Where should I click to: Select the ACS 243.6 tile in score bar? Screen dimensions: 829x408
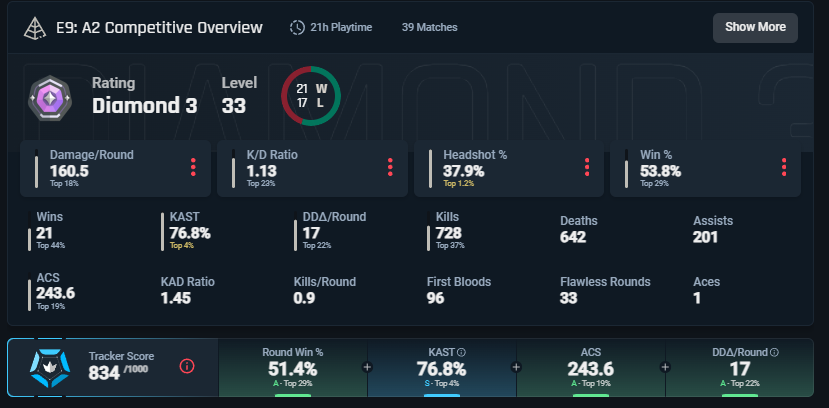(591, 368)
